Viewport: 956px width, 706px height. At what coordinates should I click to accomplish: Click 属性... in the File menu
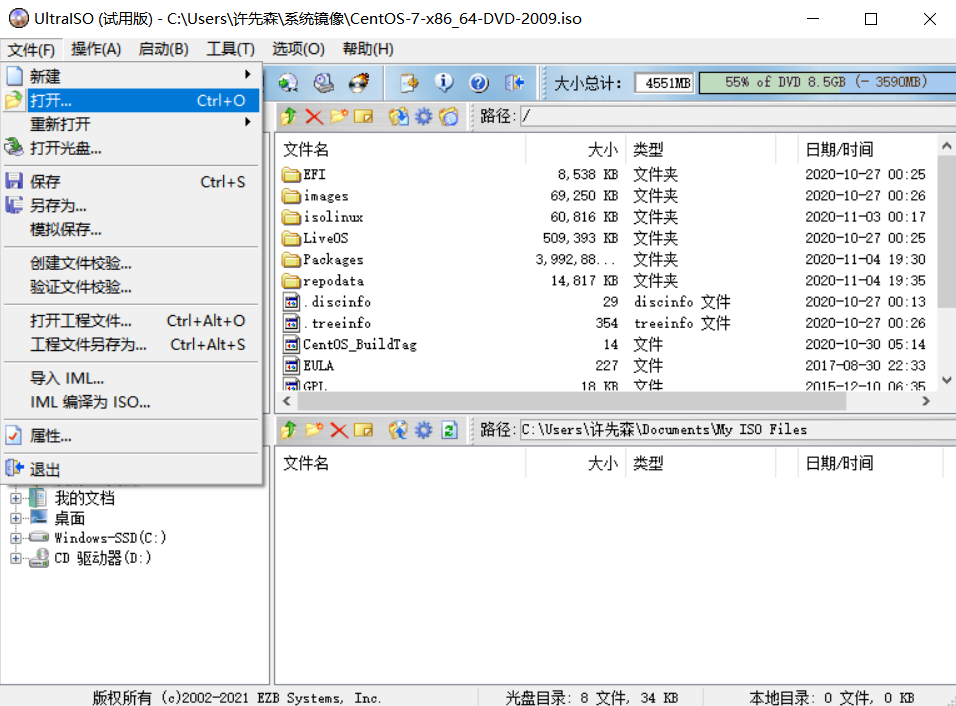[60, 435]
